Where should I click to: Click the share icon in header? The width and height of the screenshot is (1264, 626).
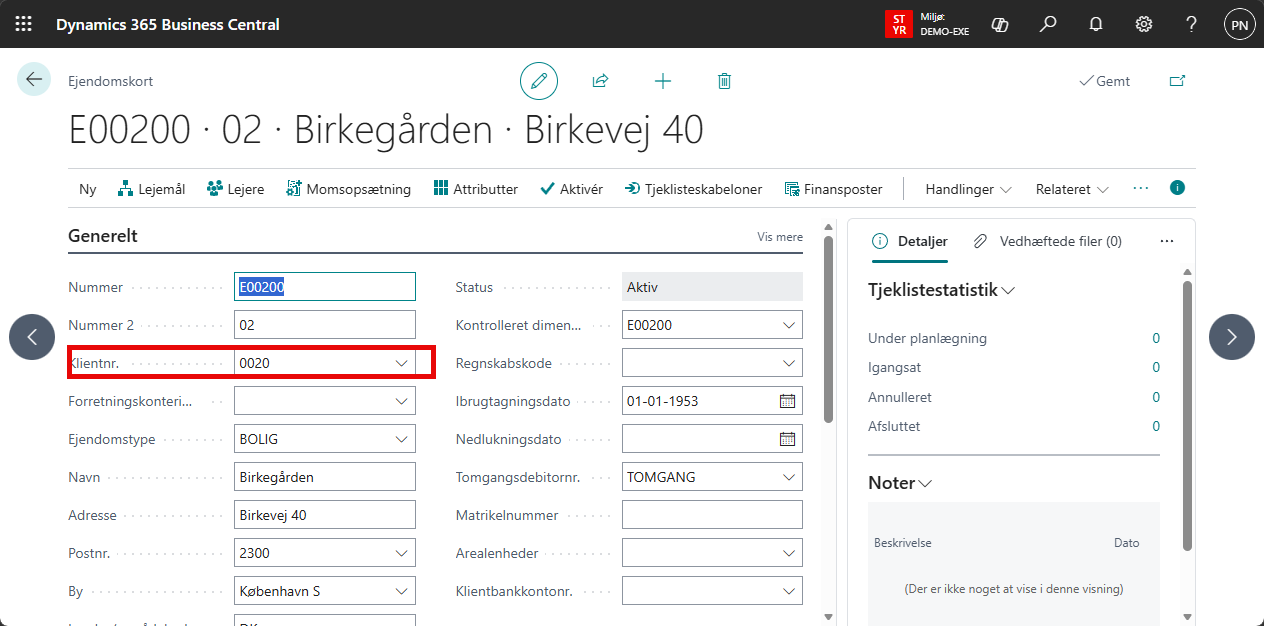click(600, 81)
